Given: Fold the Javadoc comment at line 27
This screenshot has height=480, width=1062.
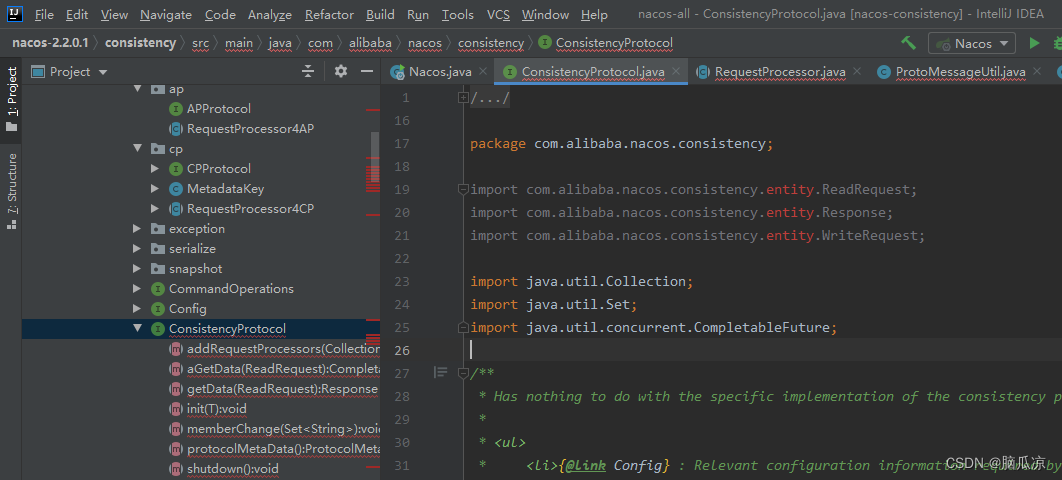Looking at the screenshot, I should [x=463, y=373].
